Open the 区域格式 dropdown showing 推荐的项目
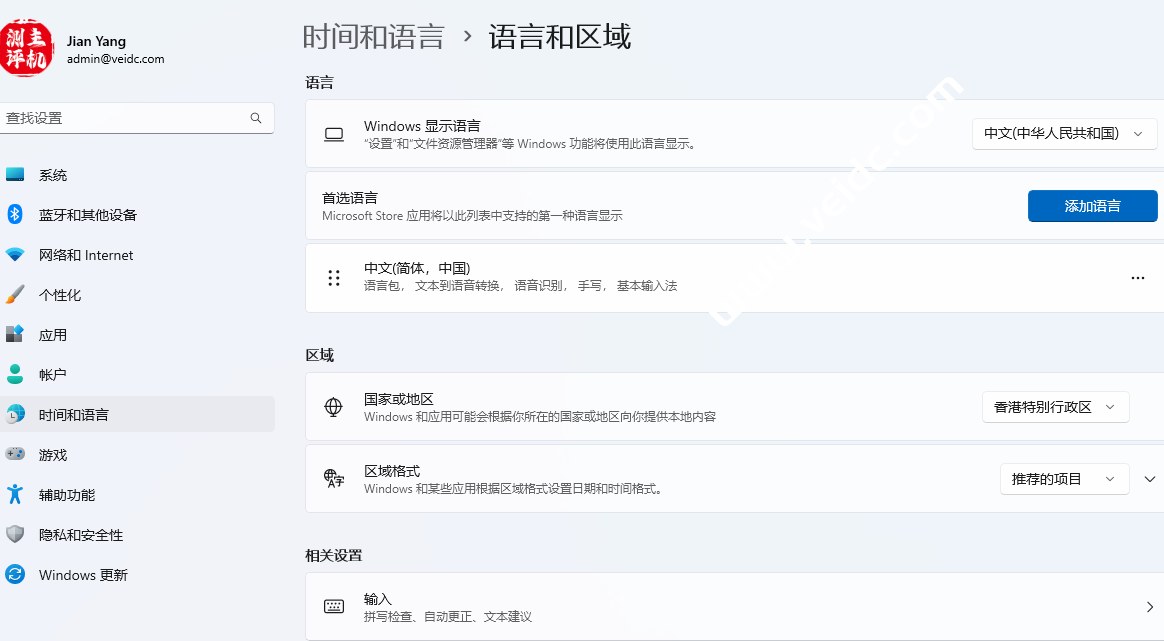 pos(1064,479)
